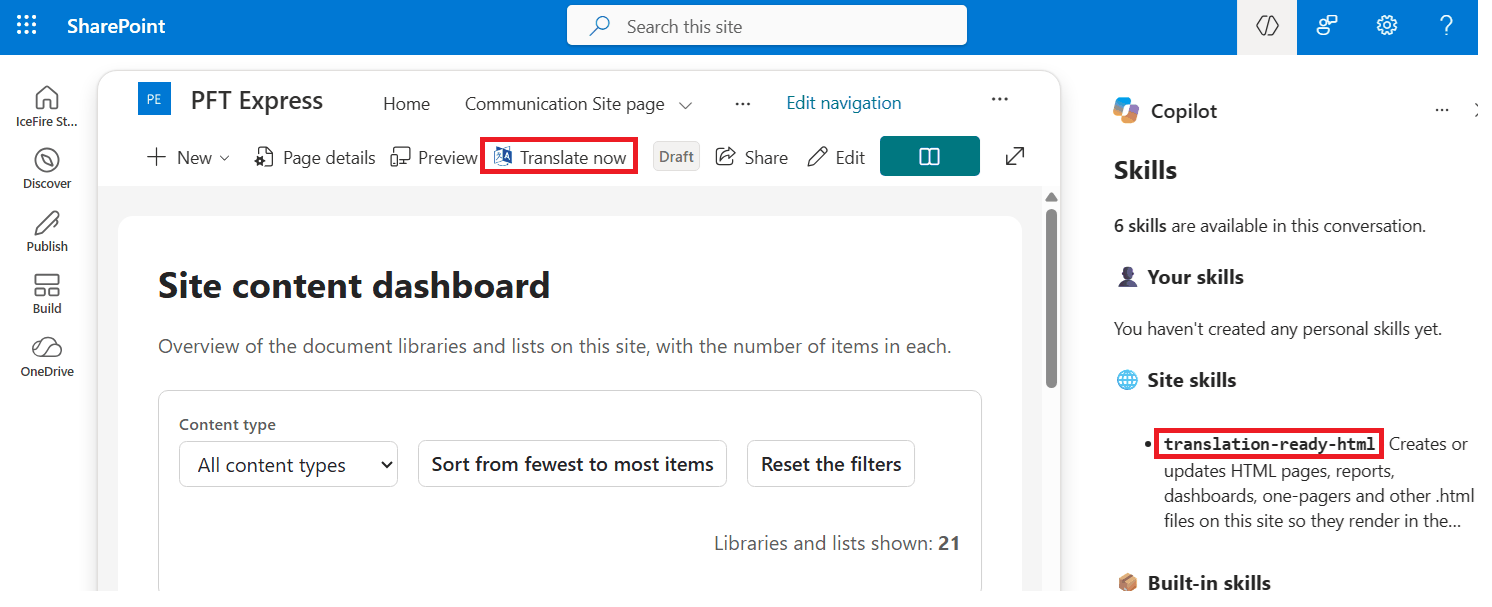Open navigation overflow ellipsis

point(742,103)
